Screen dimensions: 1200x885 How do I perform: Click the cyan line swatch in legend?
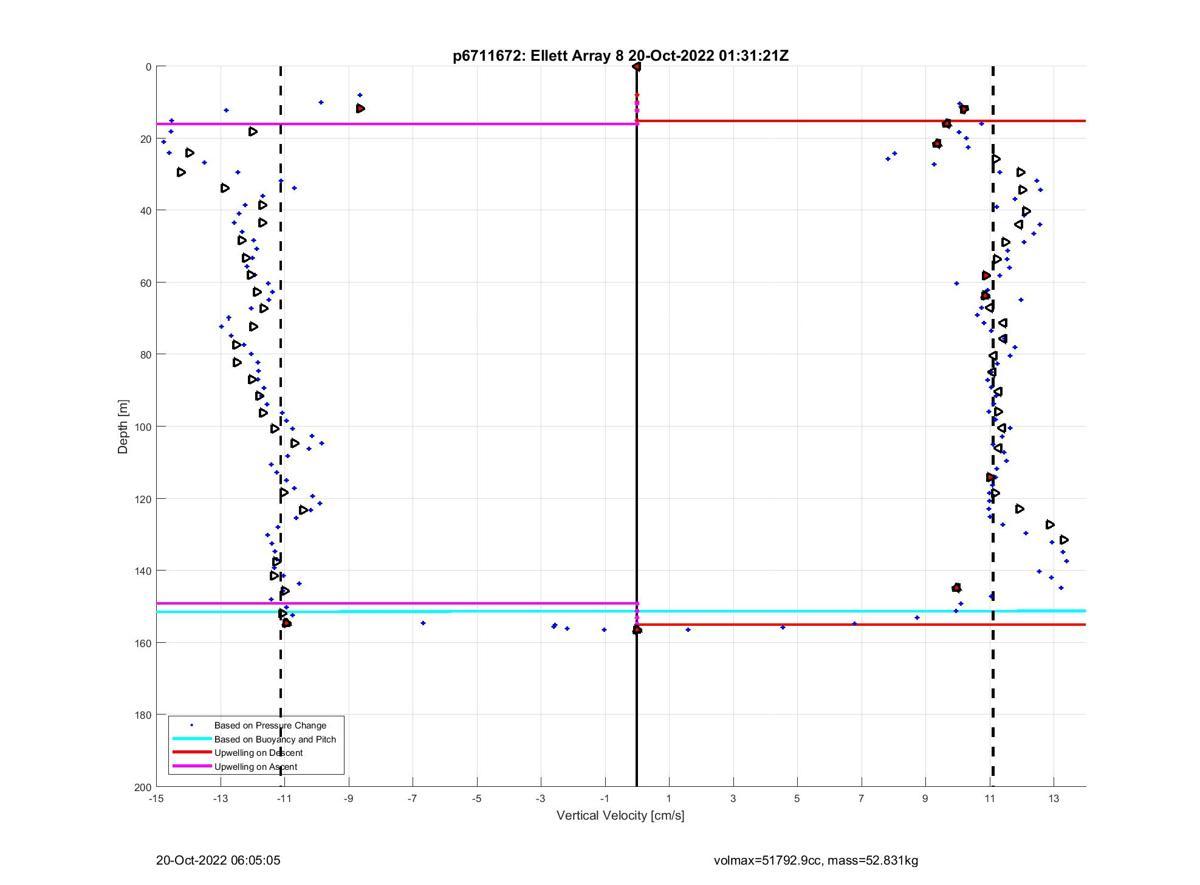pyautogui.click(x=191, y=739)
